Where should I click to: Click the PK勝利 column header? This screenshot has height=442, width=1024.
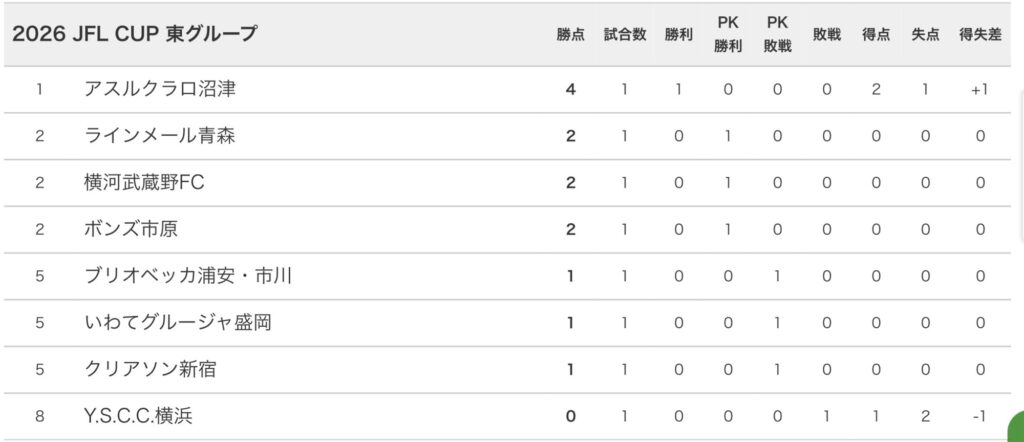coord(728,34)
